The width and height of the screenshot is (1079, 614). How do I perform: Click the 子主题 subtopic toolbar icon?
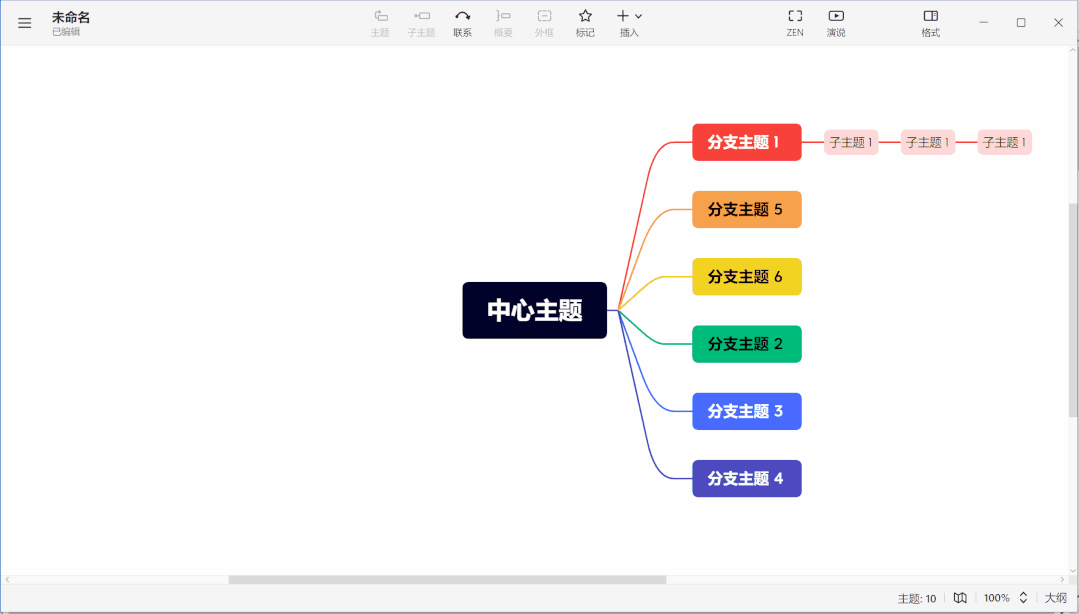pyautogui.click(x=421, y=17)
